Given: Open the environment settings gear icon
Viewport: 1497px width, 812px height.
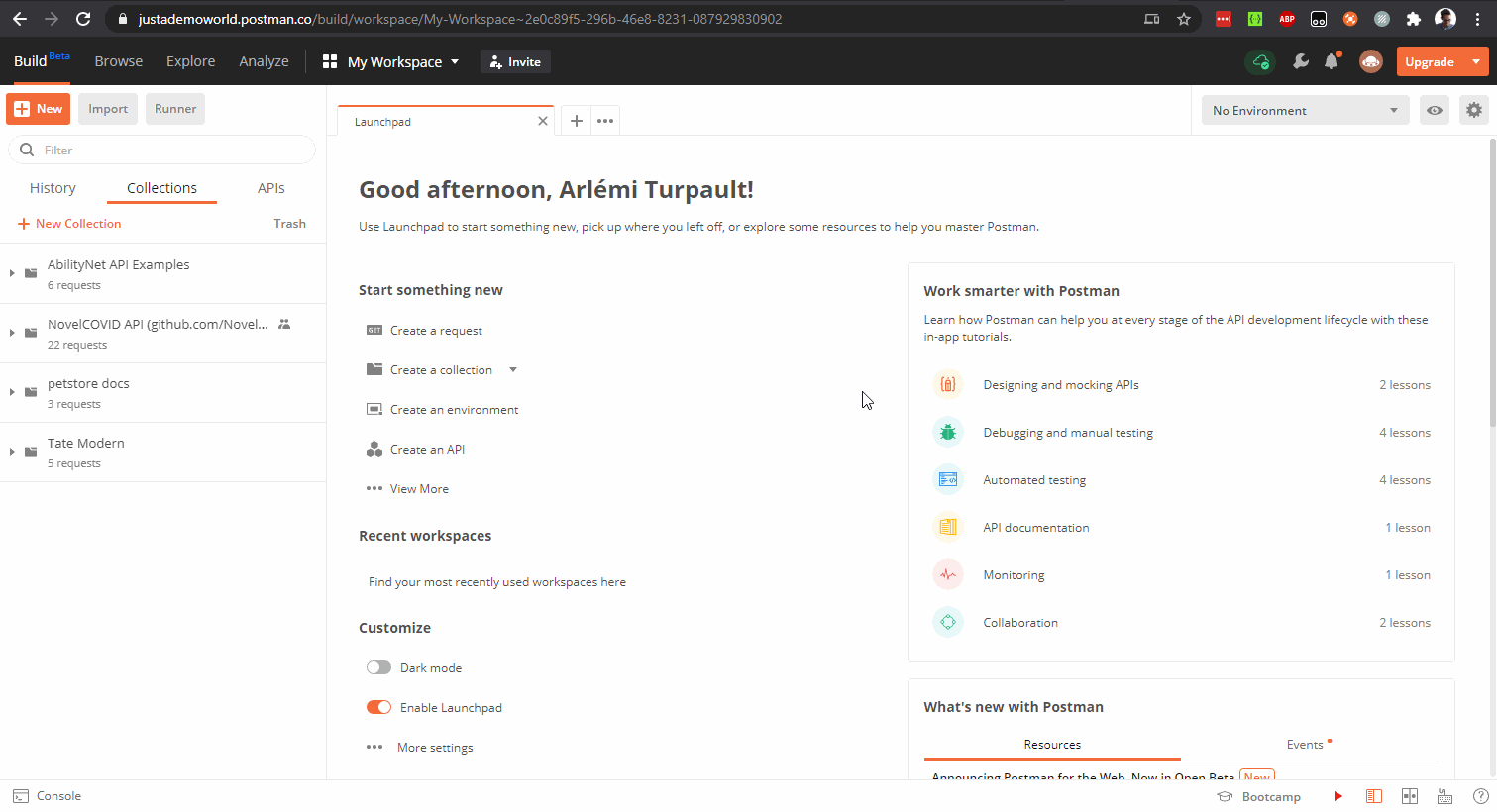Looking at the screenshot, I should (1474, 110).
